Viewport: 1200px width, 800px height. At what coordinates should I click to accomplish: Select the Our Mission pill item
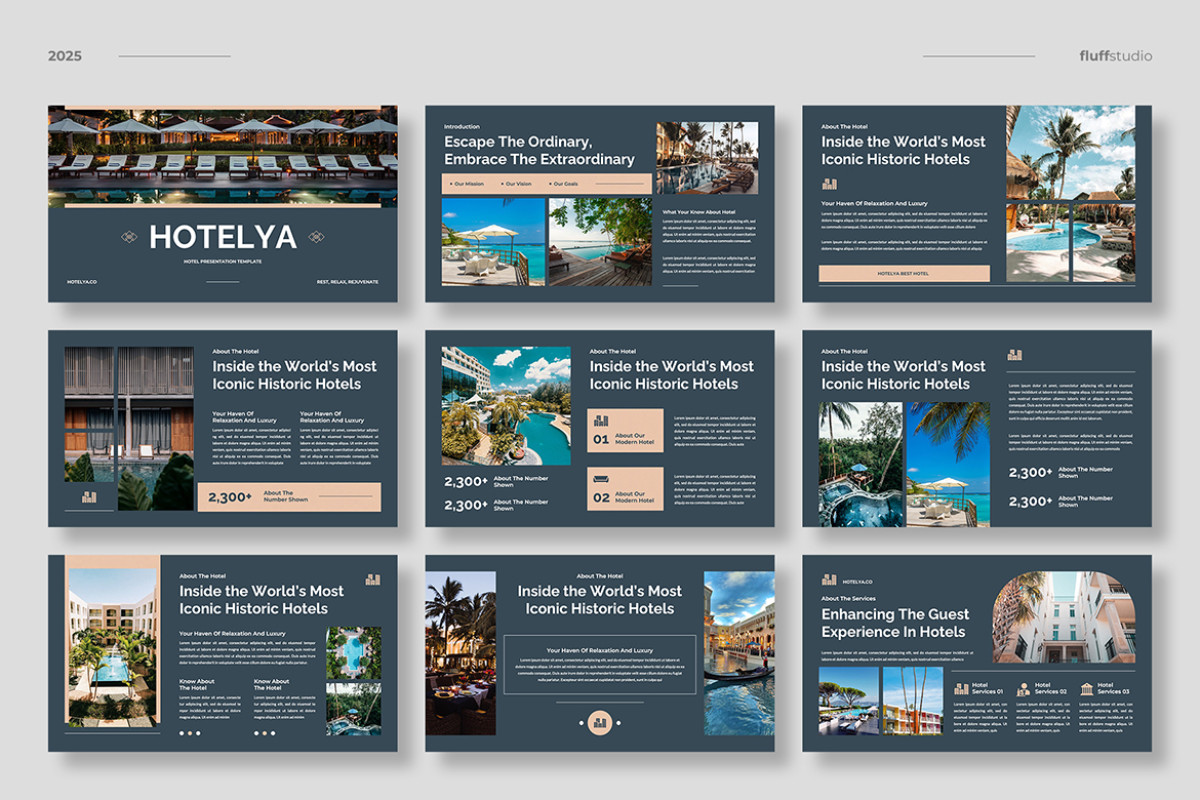tap(469, 184)
